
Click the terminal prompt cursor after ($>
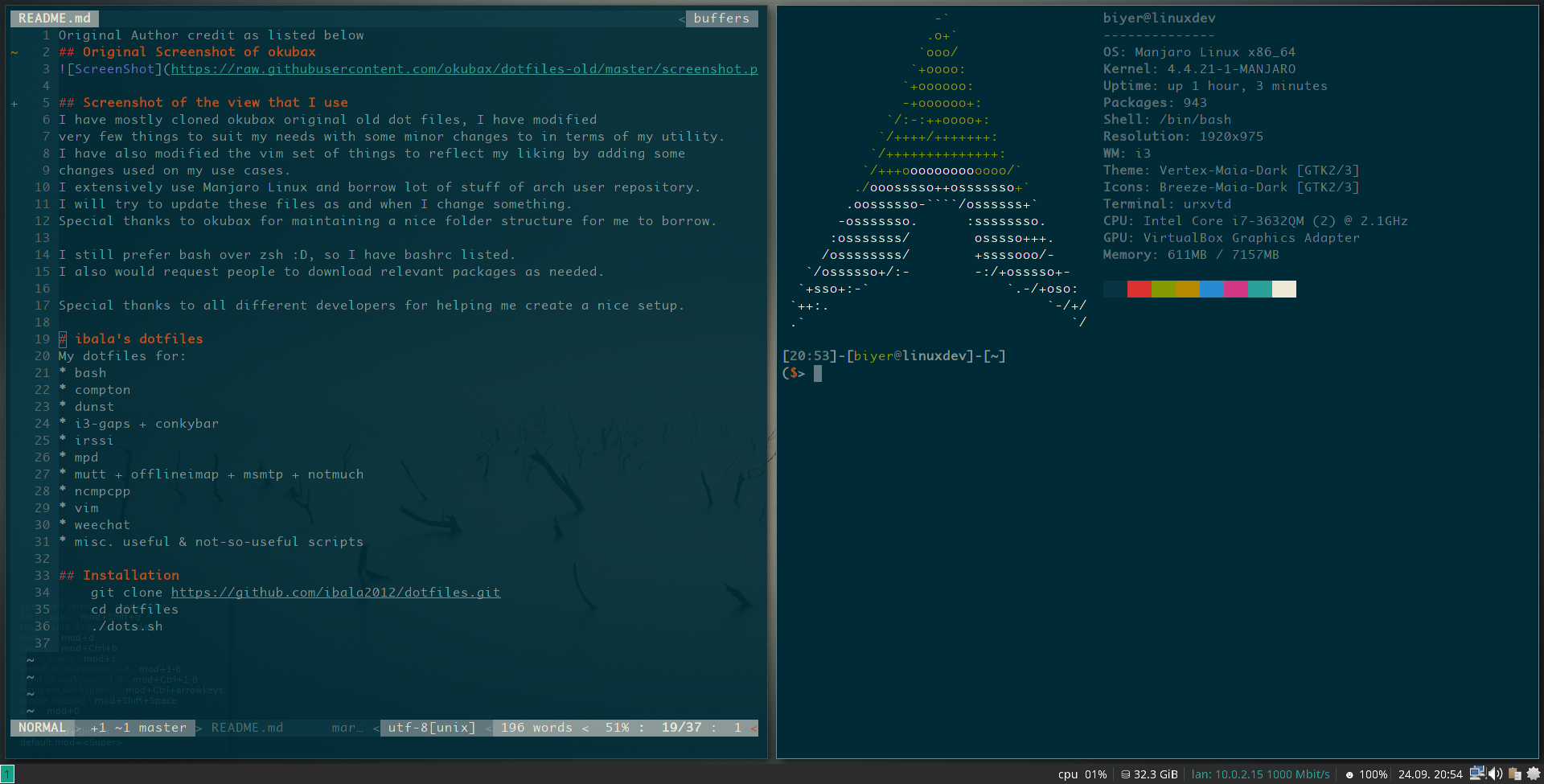click(x=818, y=373)
